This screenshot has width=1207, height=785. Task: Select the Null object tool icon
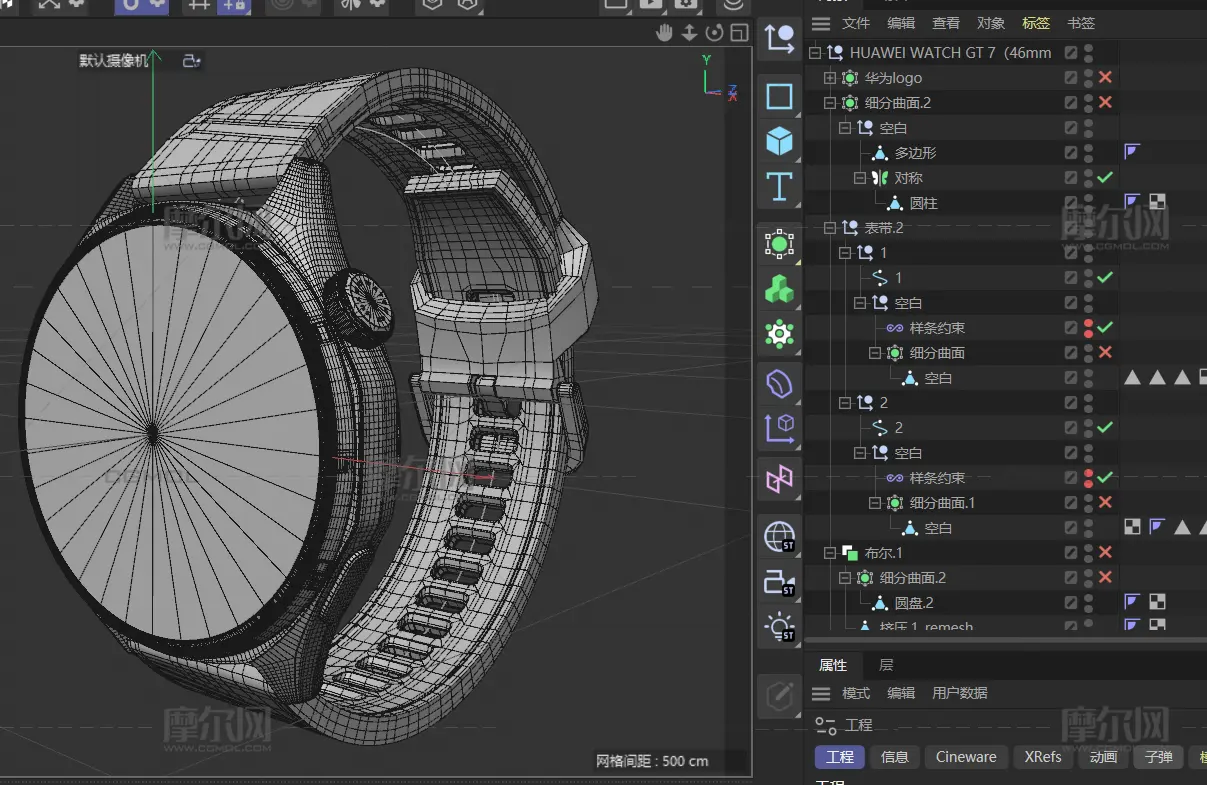779,39
